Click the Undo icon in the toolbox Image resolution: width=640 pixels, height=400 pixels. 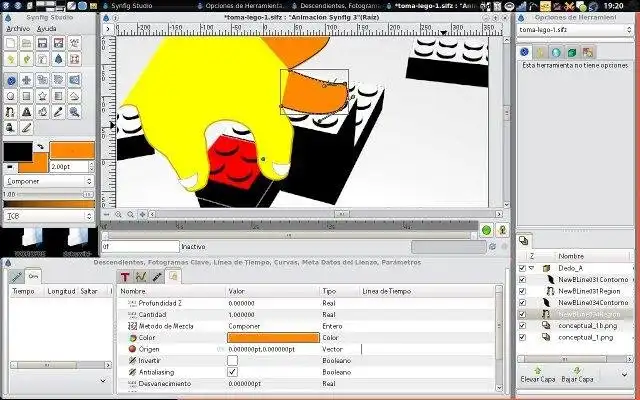11,59
